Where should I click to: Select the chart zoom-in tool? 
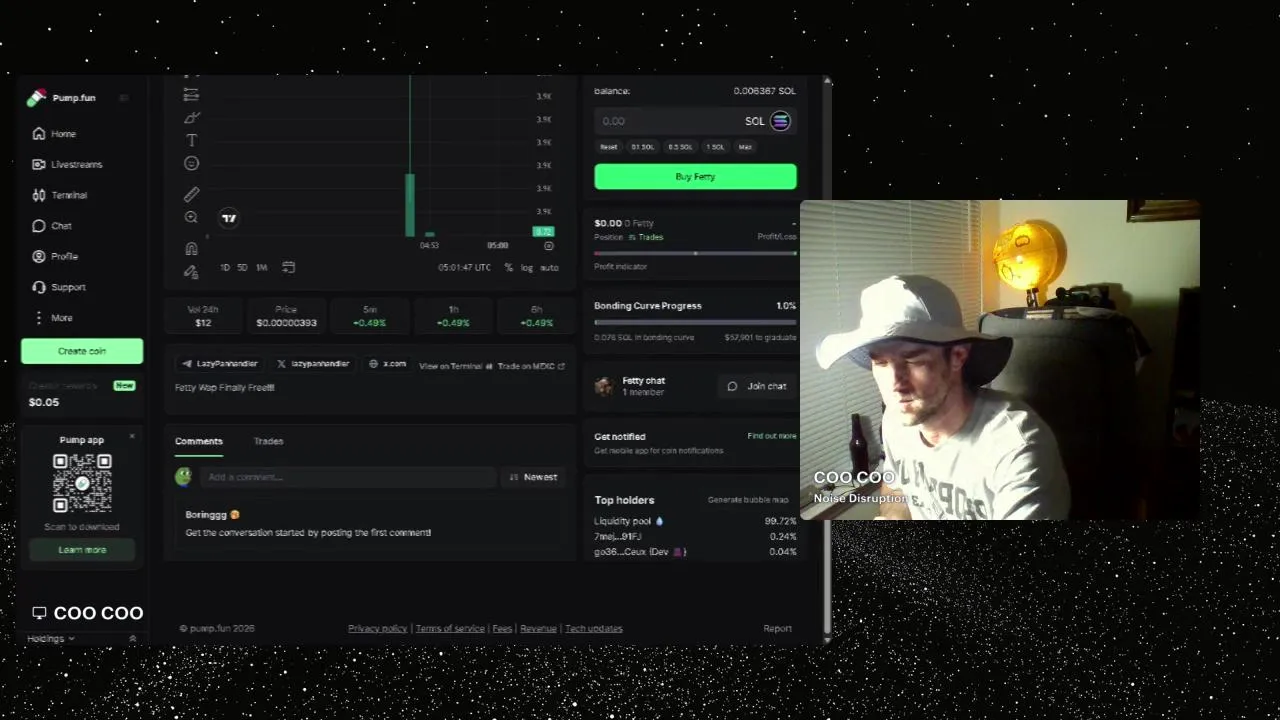click(191, 217)
